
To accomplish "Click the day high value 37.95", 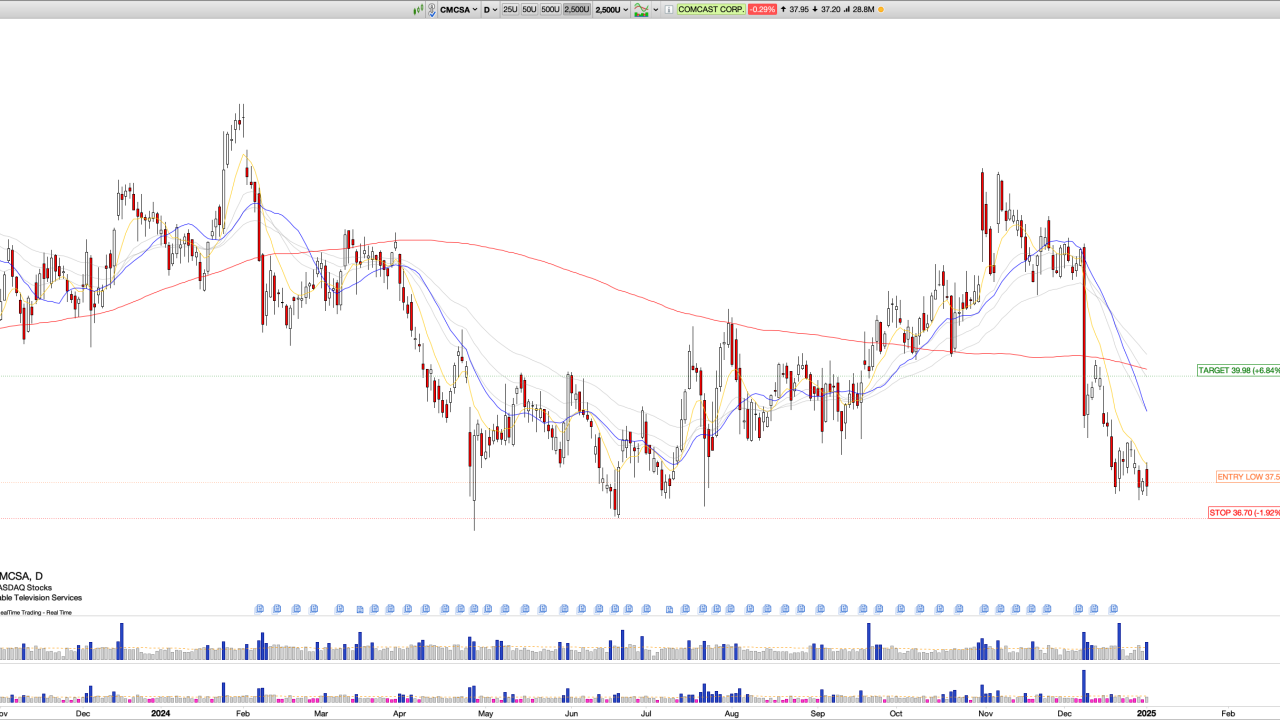I will click(x=799, y=9).
